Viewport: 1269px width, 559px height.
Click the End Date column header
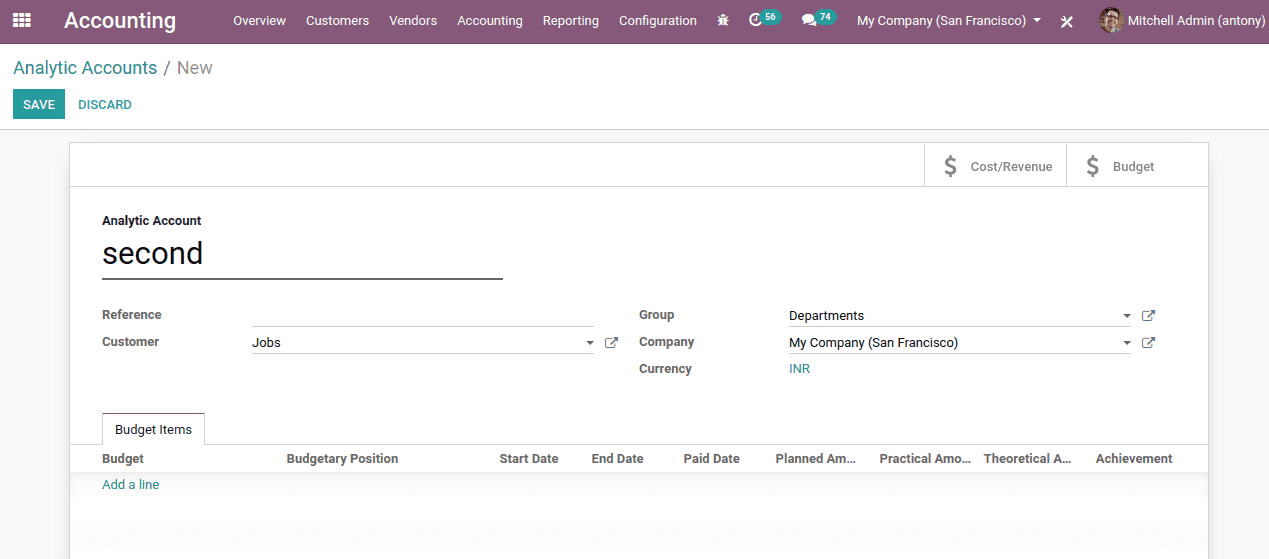click(x=617, y=459)
